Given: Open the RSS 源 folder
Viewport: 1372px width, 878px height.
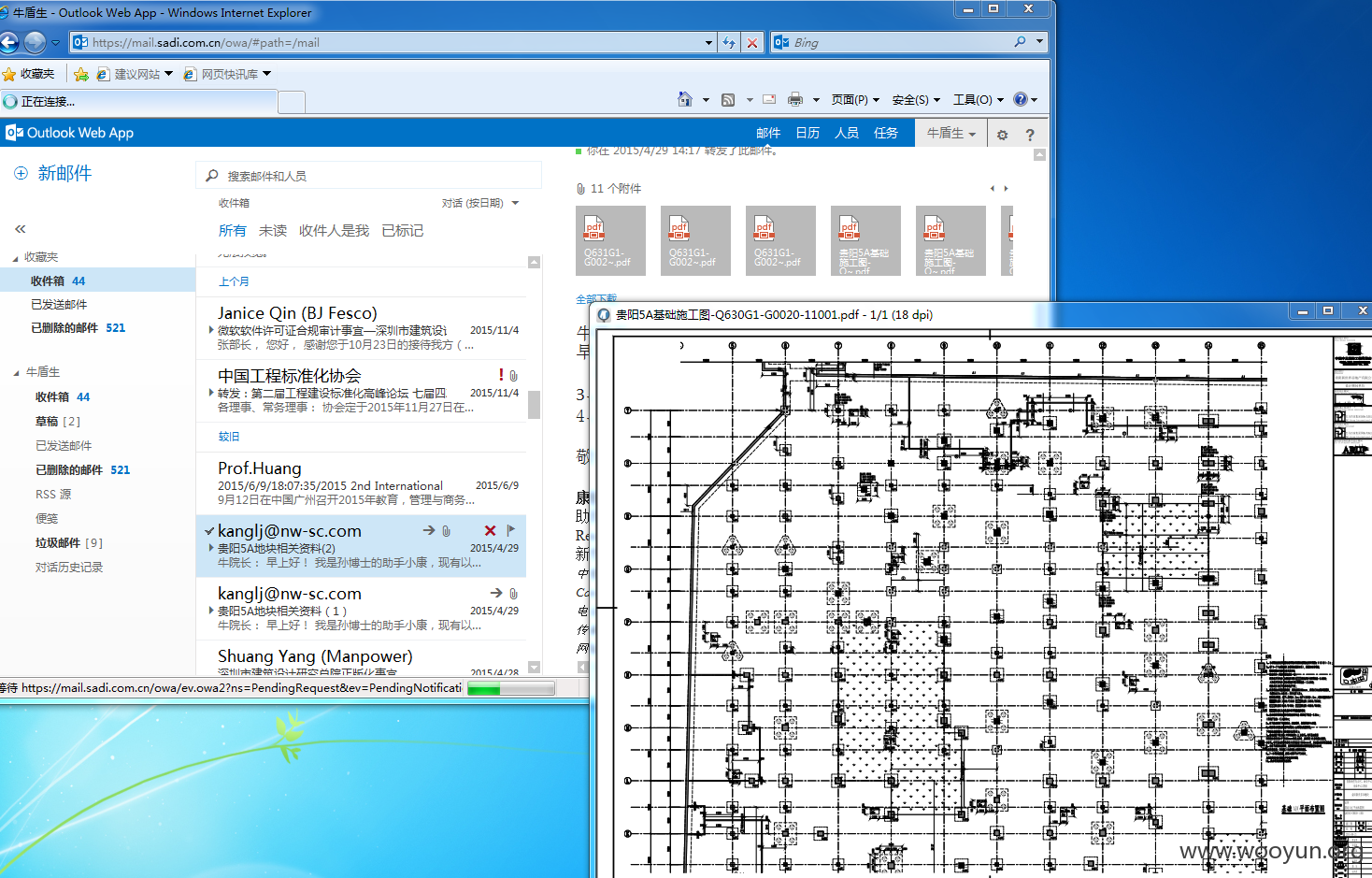Looking at the screenshot, I should click(x=53, y=494).
